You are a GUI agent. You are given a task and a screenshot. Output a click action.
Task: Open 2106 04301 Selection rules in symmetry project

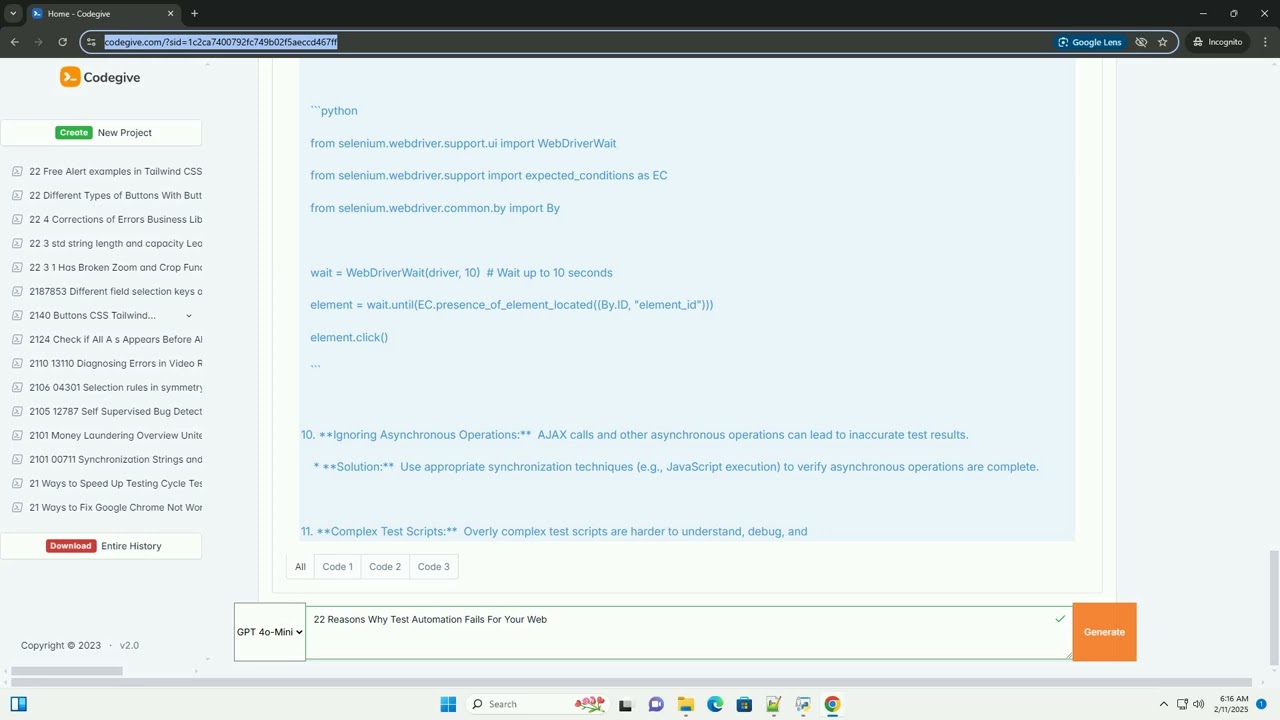pos(115,387)
